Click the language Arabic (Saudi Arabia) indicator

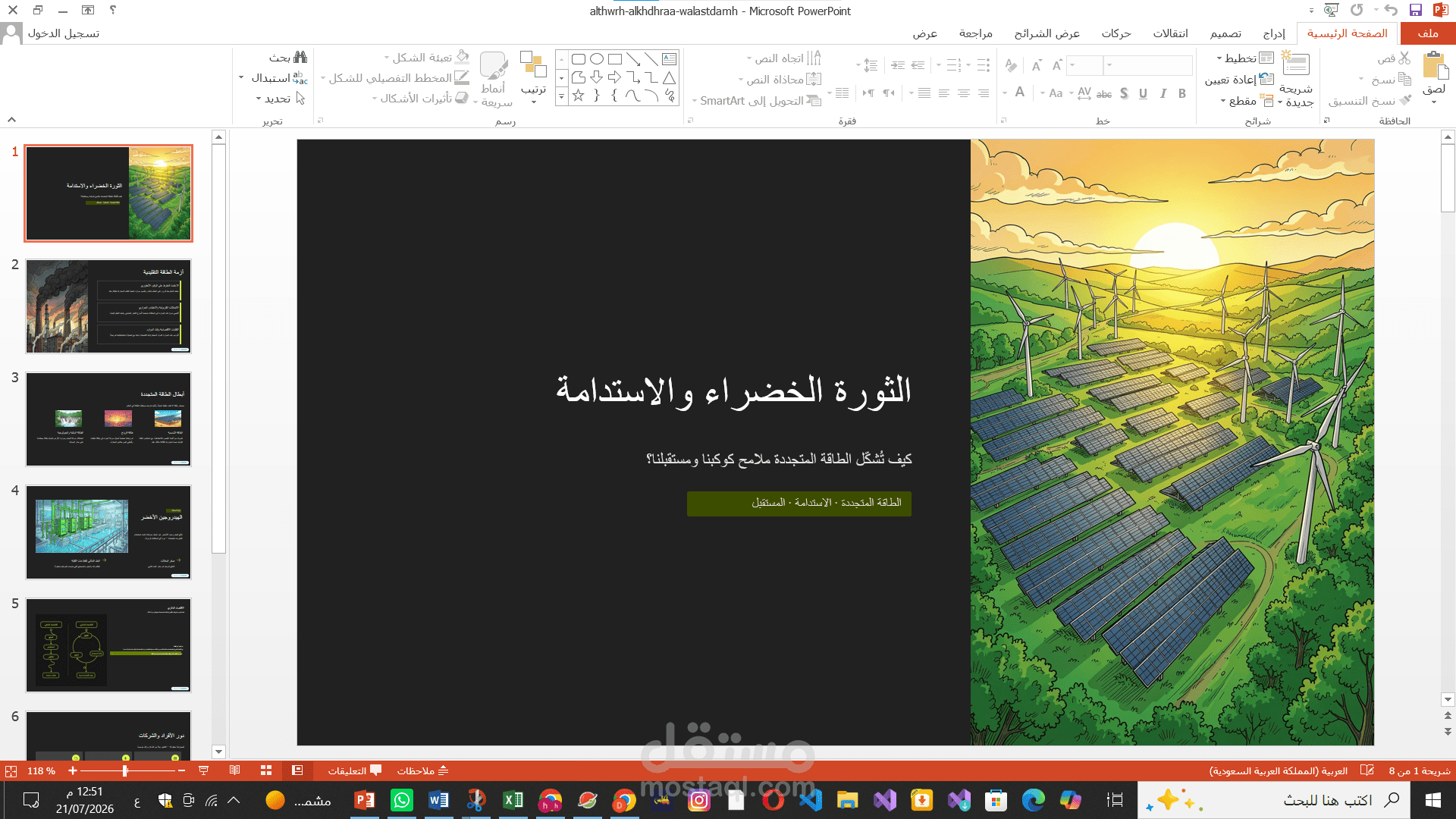(x=1278, y=770)
